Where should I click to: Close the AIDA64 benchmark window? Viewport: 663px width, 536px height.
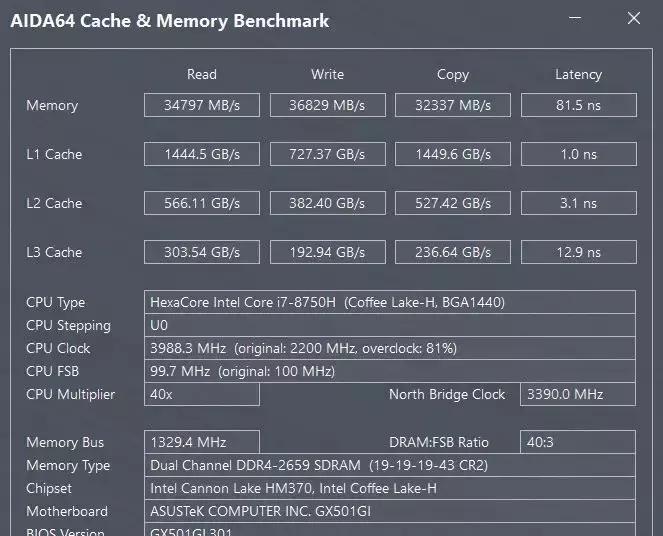[634, 18]
